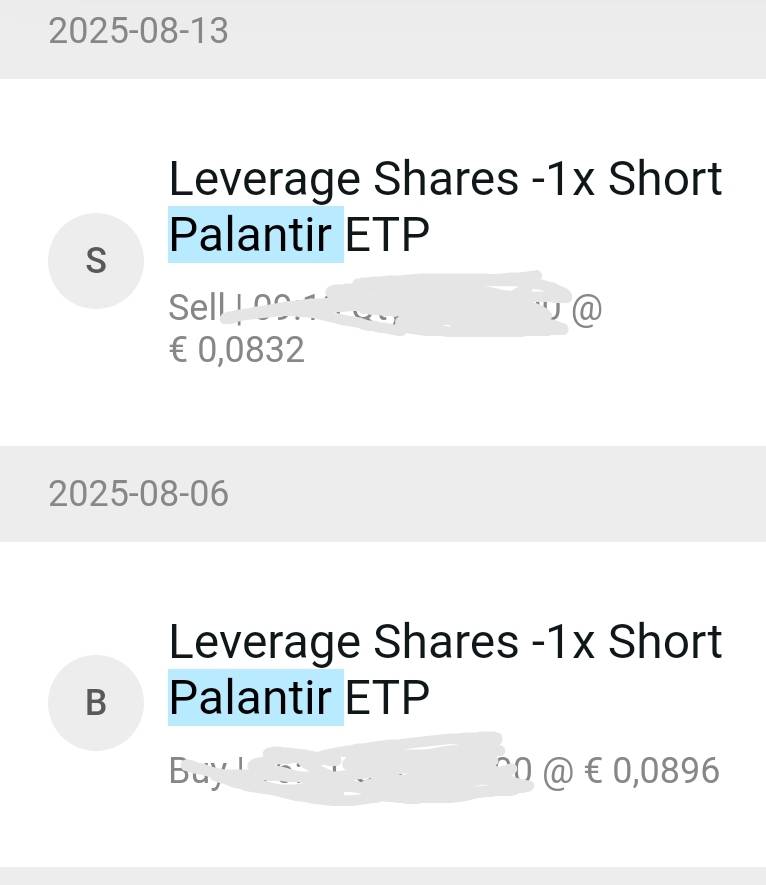The width and height of the screenshot is (766, 885).
Task: Tap the € 0,0832 sell price
Action: coord(237,350)
